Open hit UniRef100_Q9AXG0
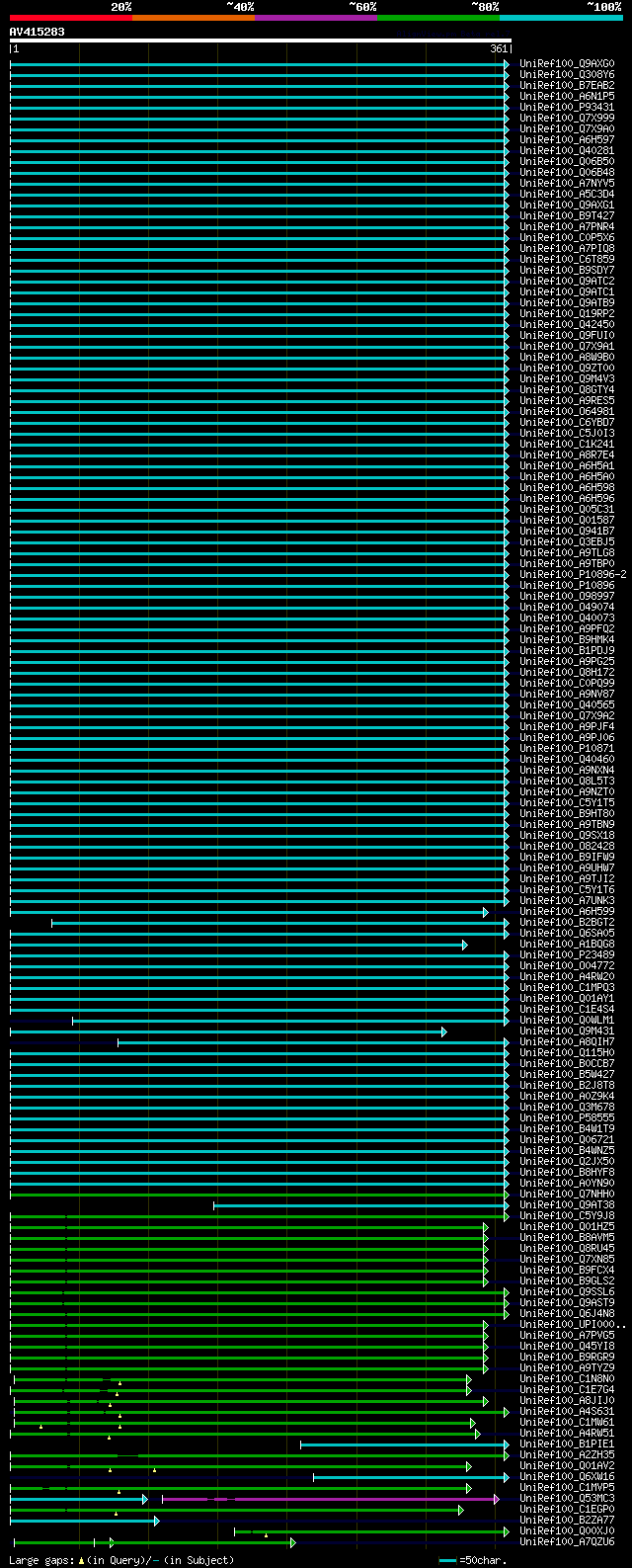Screen dimensions: 632x1568 pos(567,63)
